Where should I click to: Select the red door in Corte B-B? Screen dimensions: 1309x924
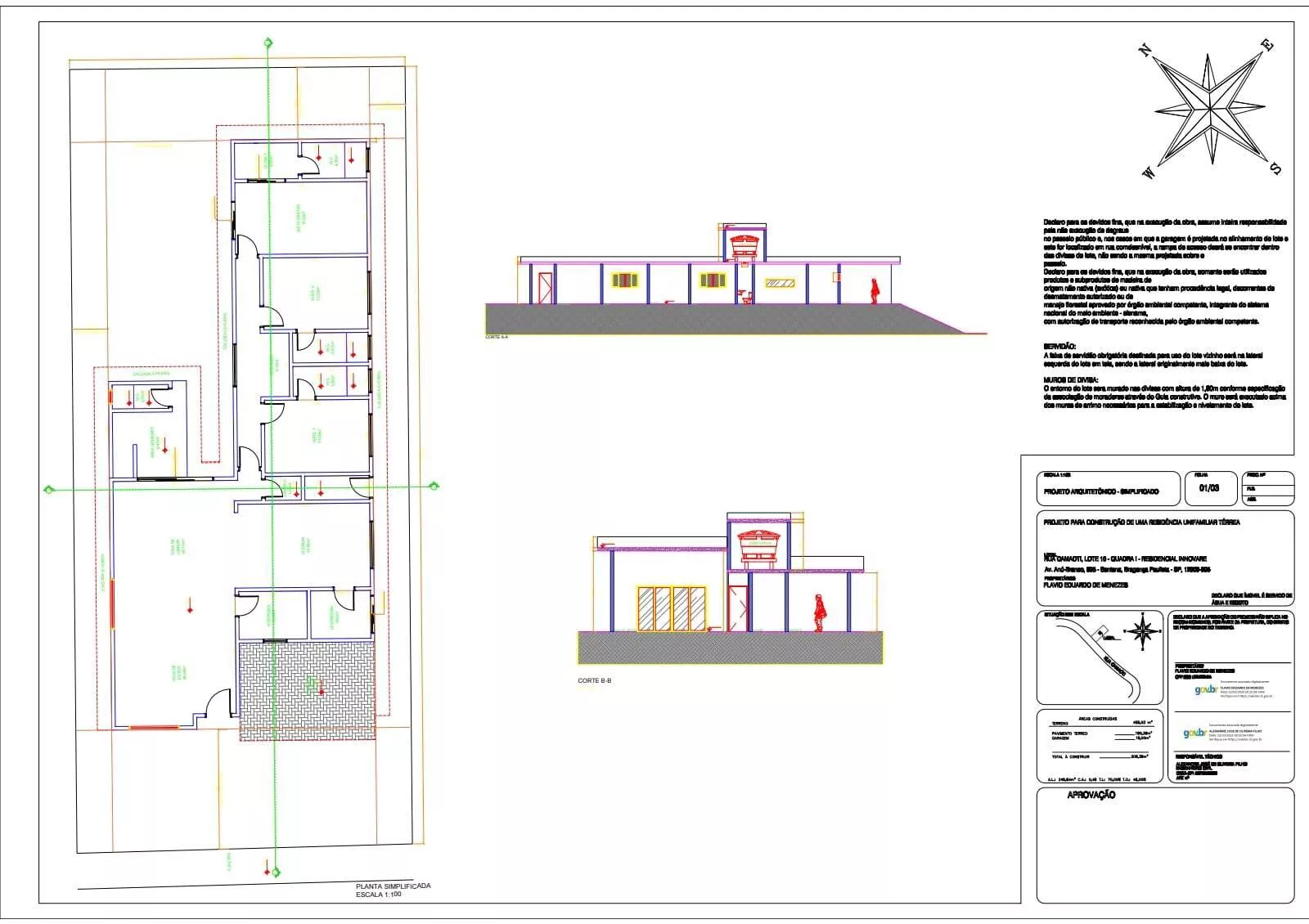coord(738,608)
